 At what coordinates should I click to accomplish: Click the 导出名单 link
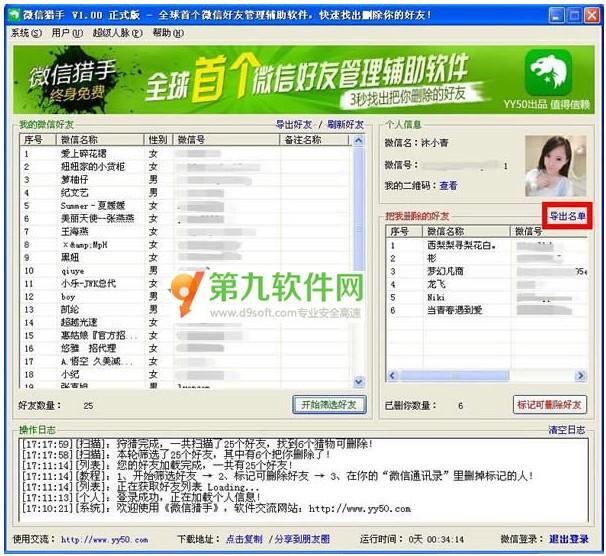[567, 216]
